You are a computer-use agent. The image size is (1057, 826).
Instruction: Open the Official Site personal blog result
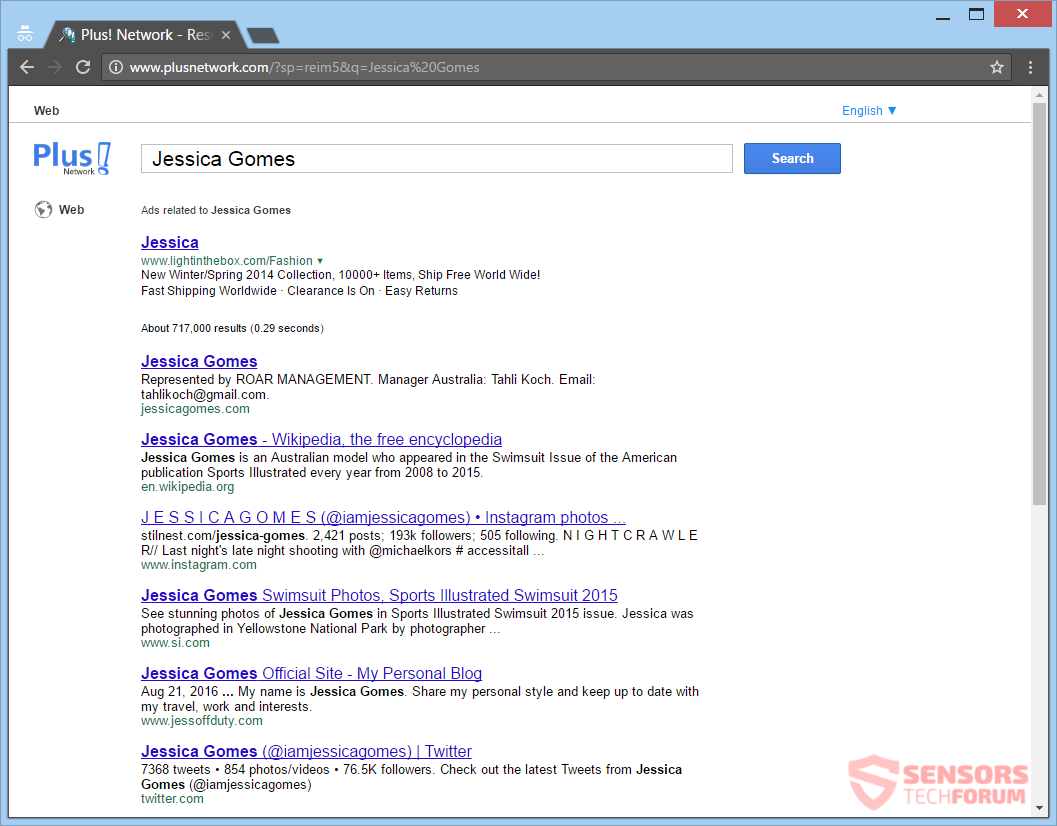pos(311,674)
